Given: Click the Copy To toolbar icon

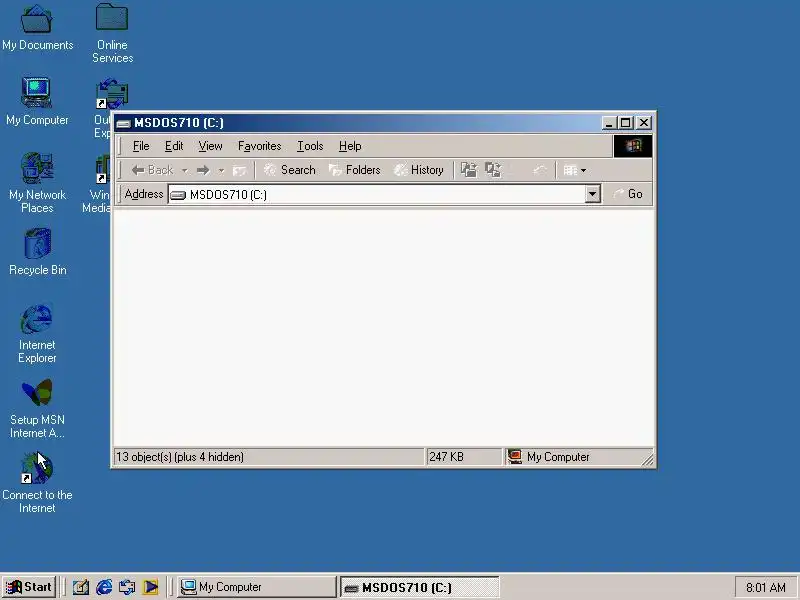Looking at the screenshot, I should 493,170.
